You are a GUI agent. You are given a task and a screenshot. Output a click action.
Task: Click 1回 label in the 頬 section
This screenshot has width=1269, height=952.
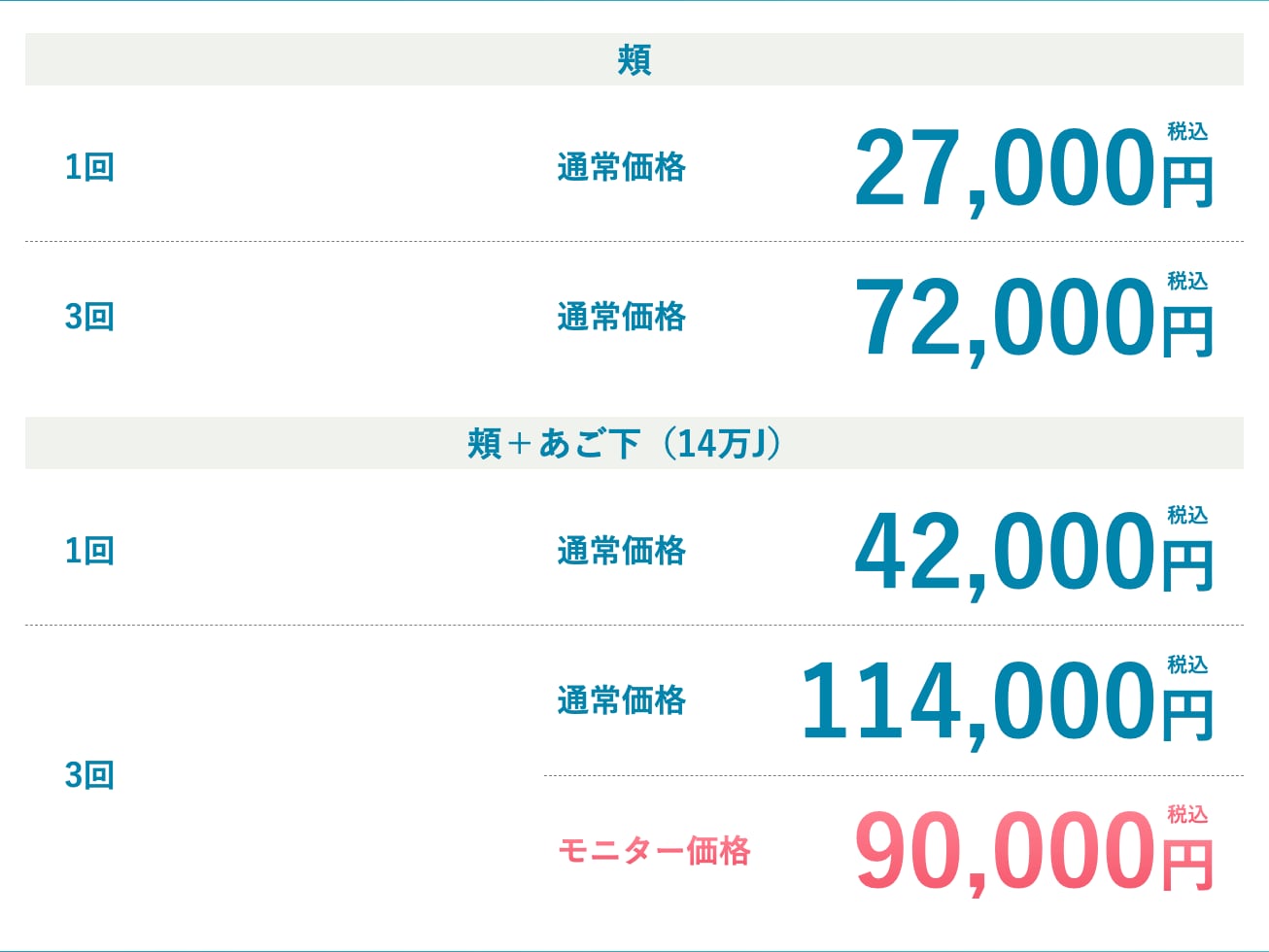tap(89, 167)
